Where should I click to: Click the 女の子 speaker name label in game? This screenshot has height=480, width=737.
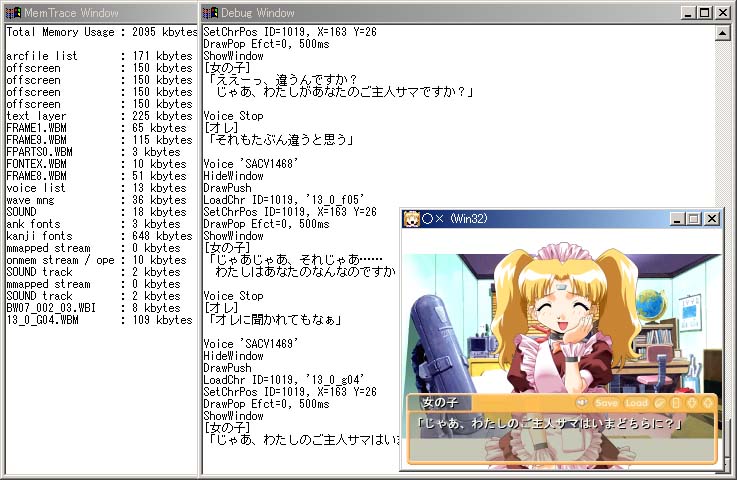coord(440,402)
